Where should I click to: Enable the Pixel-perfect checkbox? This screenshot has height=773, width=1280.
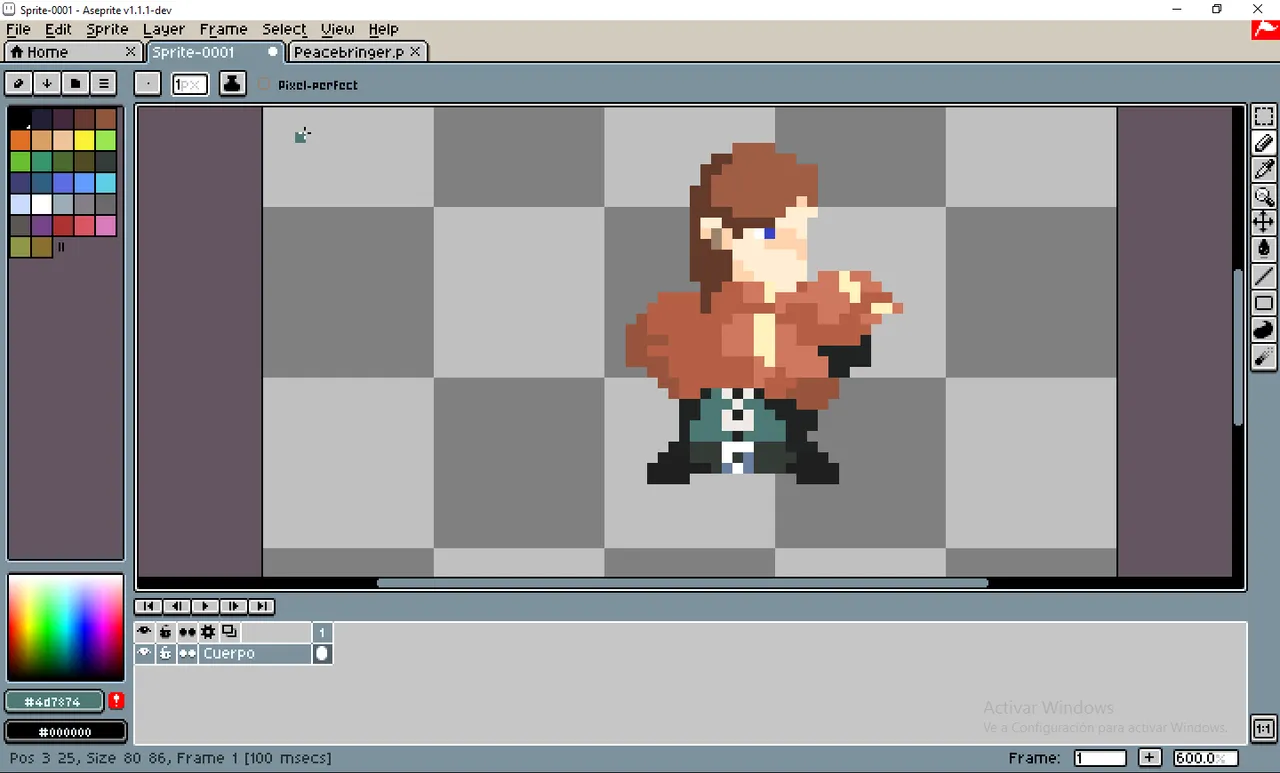coord(264,85)
